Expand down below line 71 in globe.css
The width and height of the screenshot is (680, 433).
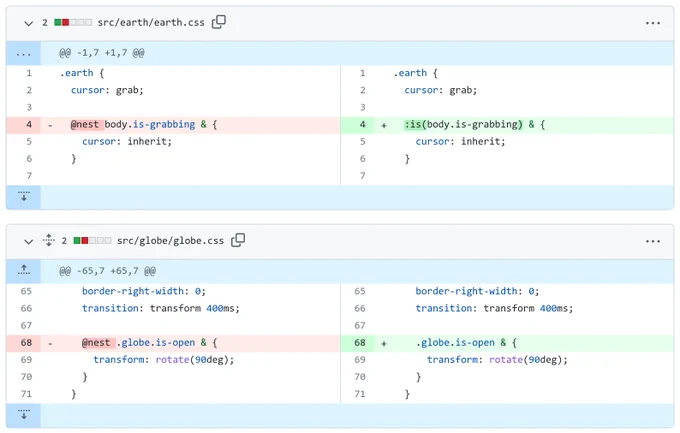[x=23, y=415]
